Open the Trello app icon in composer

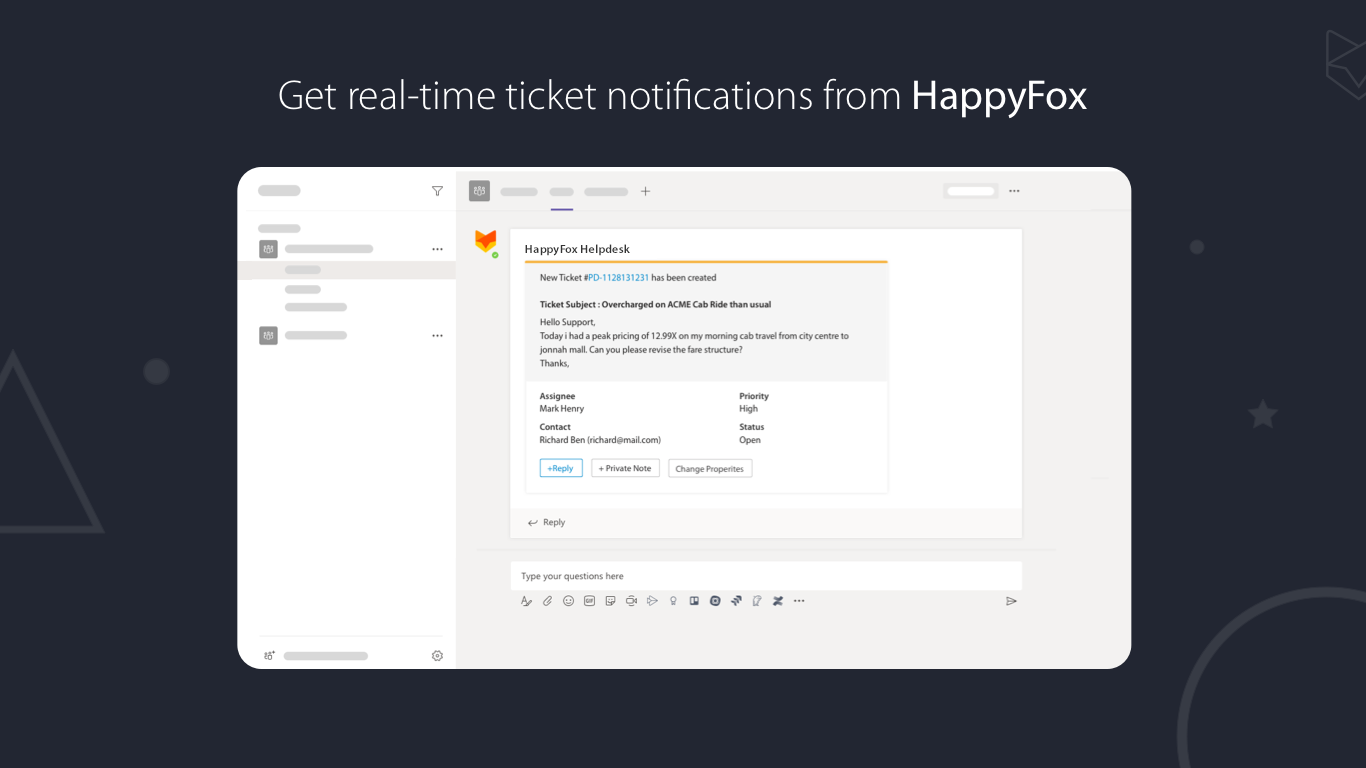click(x=694, y=601)
